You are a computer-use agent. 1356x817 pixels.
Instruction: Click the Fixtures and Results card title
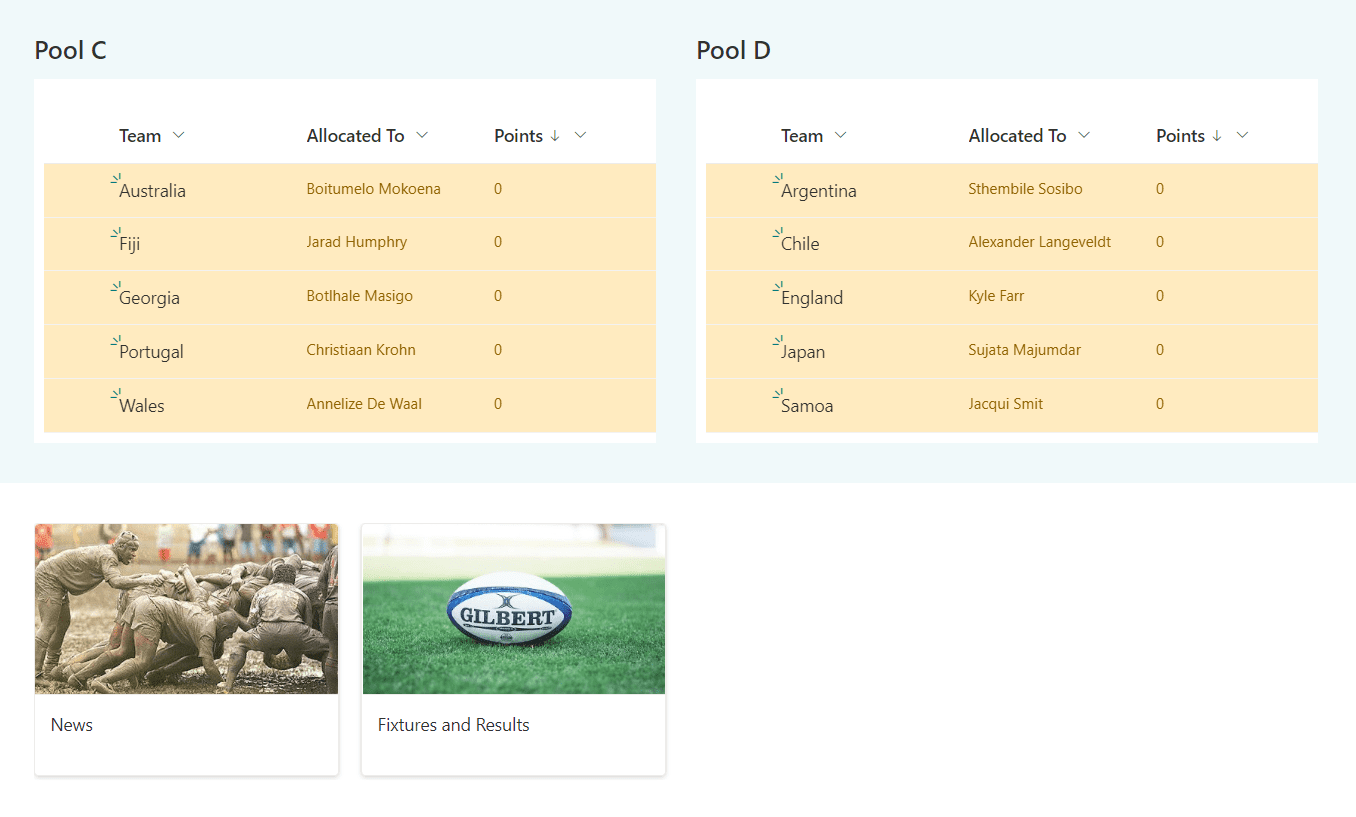(453, 725)
